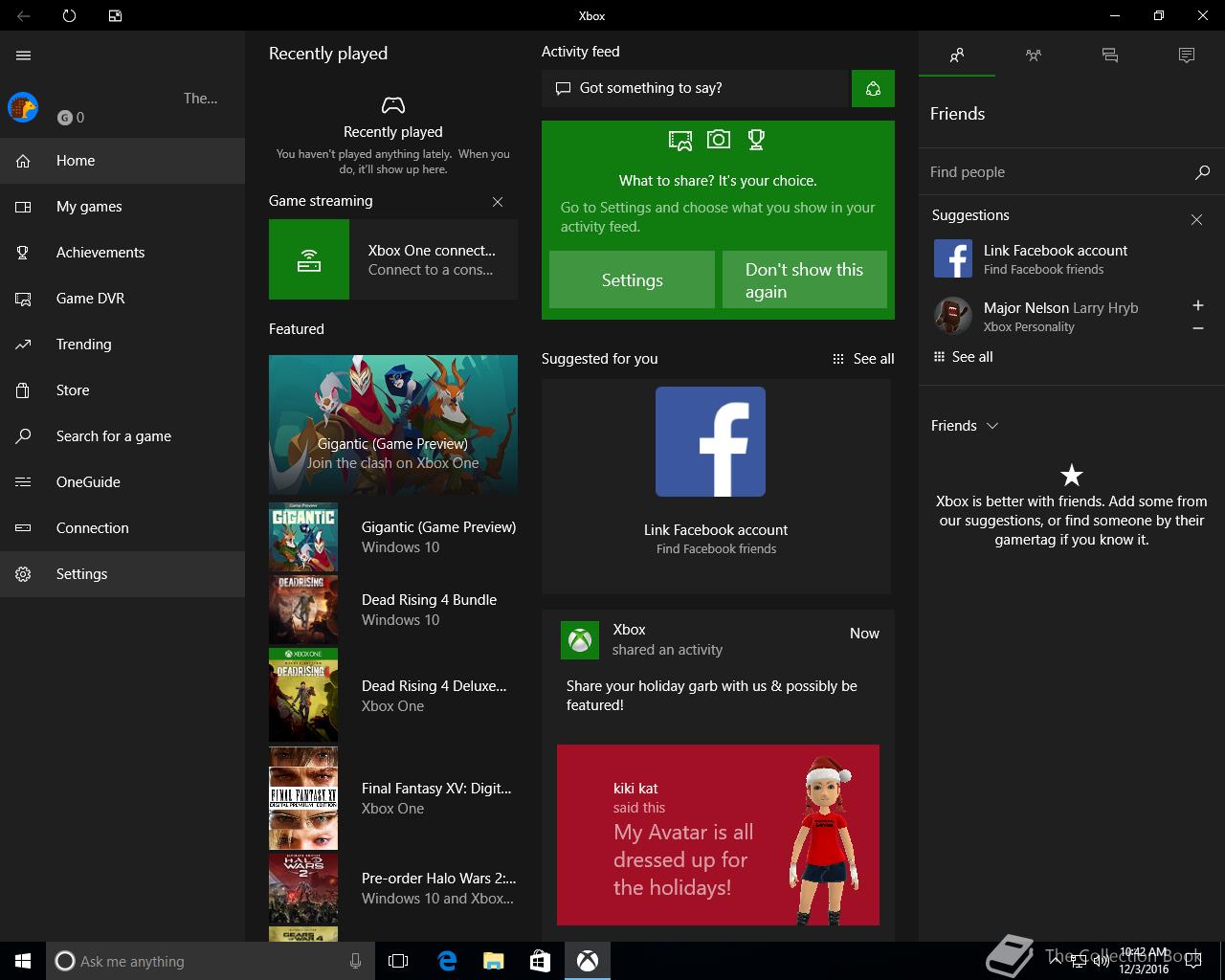Click the trophy icon in share card

click(x=756, y=140)
